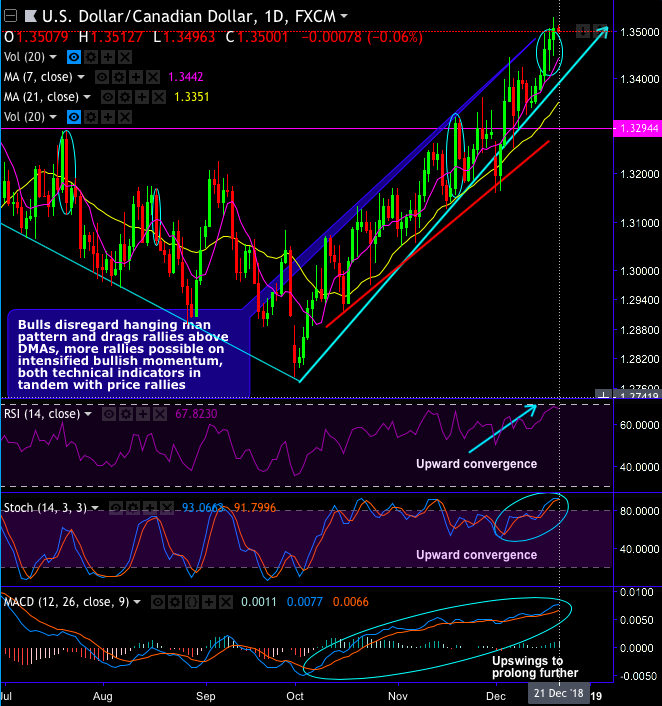The width and height of the screenshot is (662, 706).
Task: Open settings gear for lower Vol (20) indicator
Action: pos(91,117)
